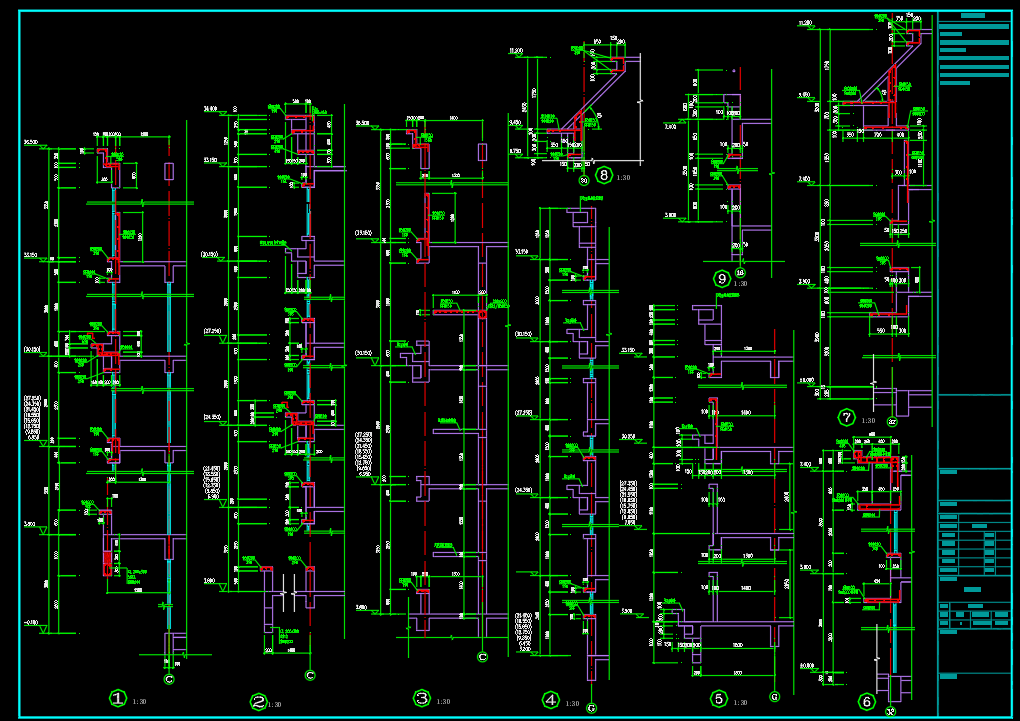Select the circled number 2 detail label

(258, 702)
